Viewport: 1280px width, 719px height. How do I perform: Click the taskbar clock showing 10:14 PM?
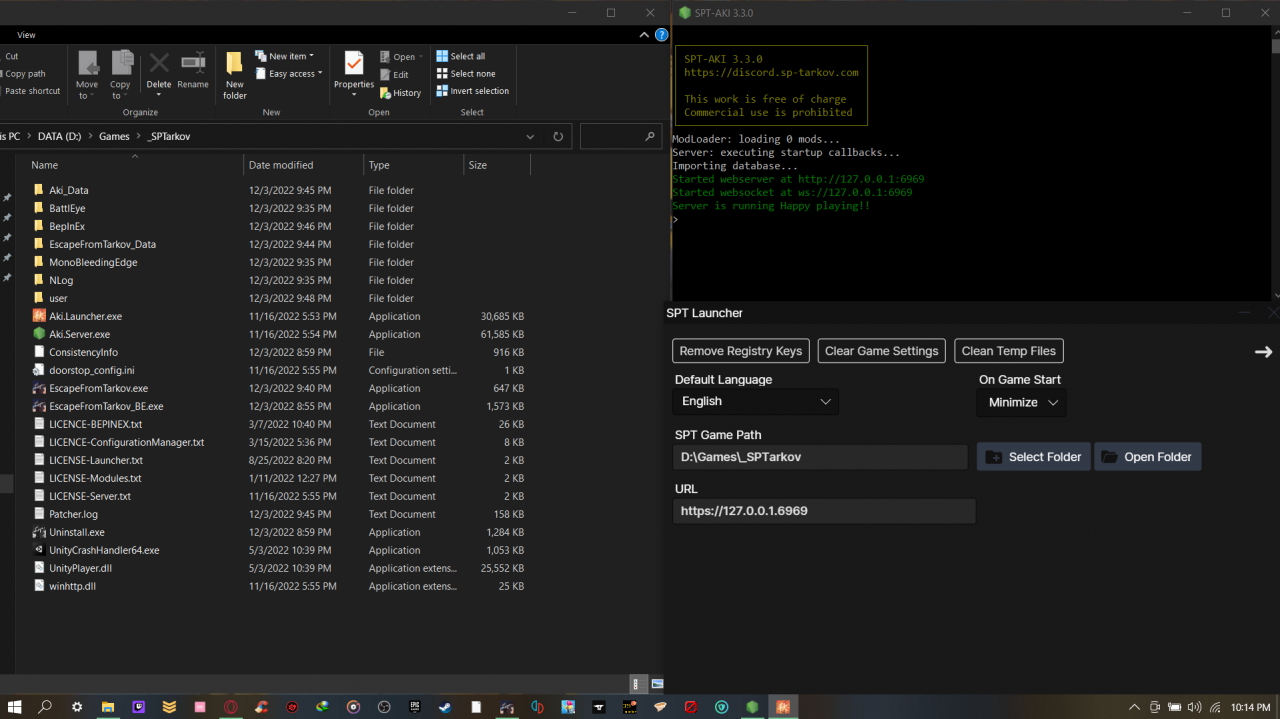1251,707
